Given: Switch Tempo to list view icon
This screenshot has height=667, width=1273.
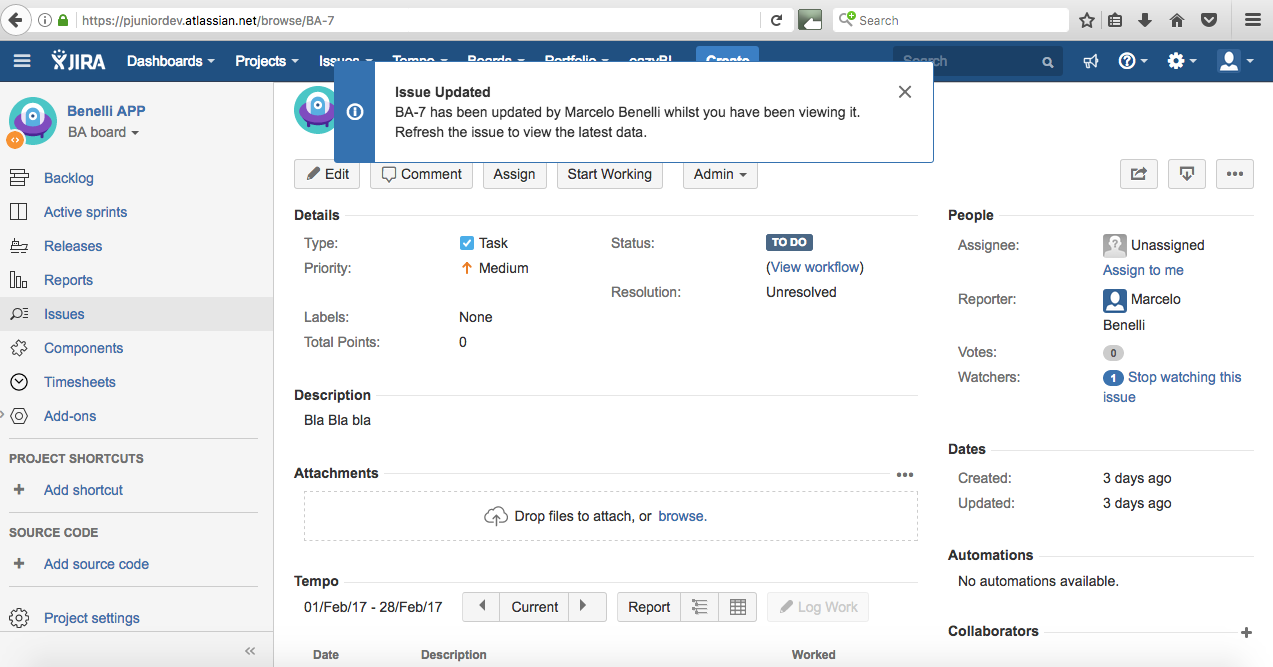Looking at the screenshot, I should point(699,607).
